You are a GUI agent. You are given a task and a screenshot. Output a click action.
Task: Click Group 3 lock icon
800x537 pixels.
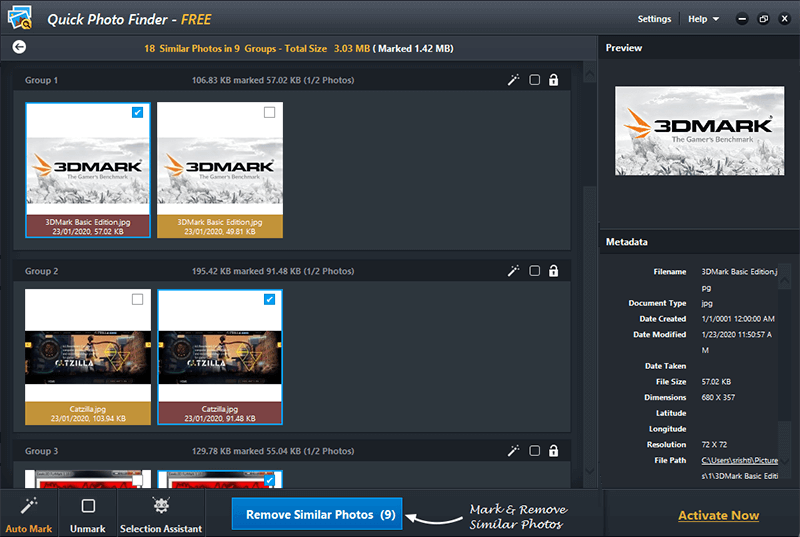pos(553,451)
